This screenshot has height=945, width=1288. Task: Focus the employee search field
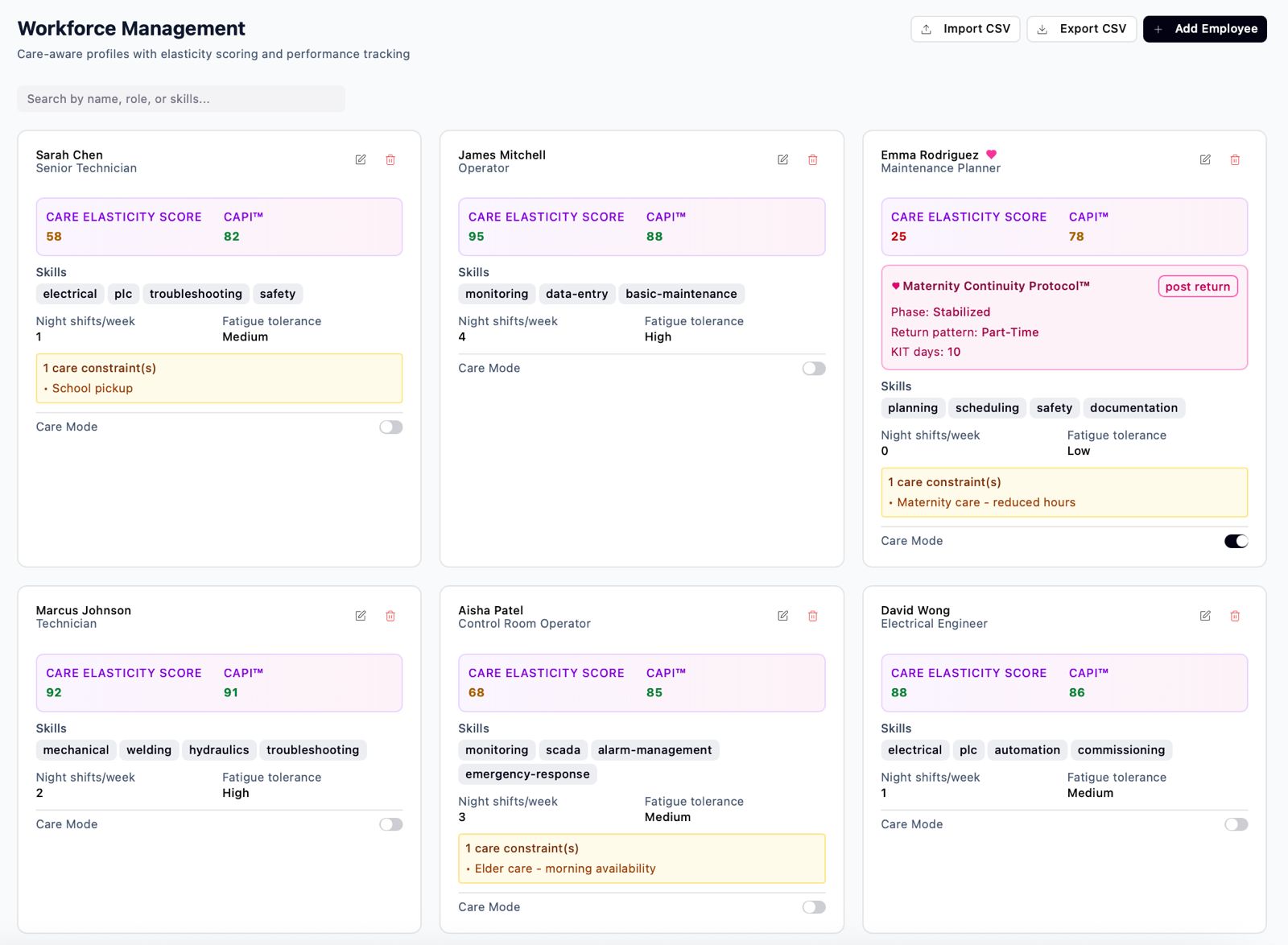(x=181, y=99)
